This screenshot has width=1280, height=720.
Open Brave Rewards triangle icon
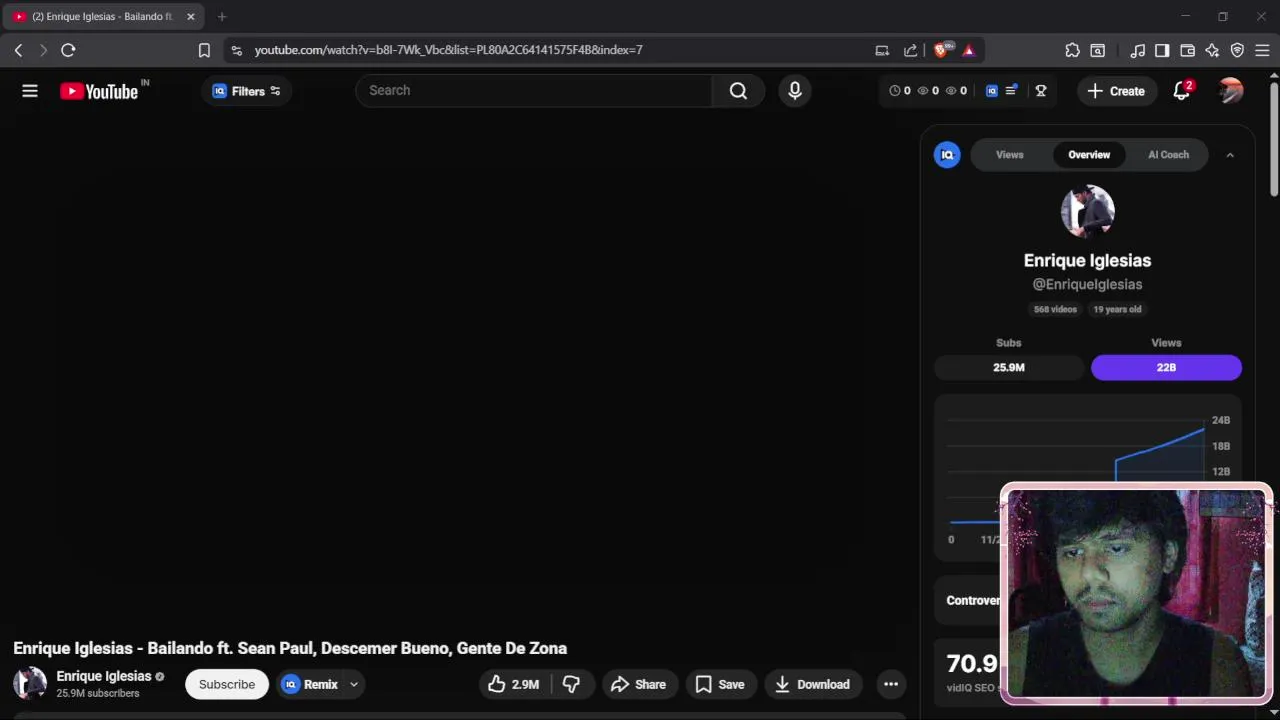[x=968, y=50]
